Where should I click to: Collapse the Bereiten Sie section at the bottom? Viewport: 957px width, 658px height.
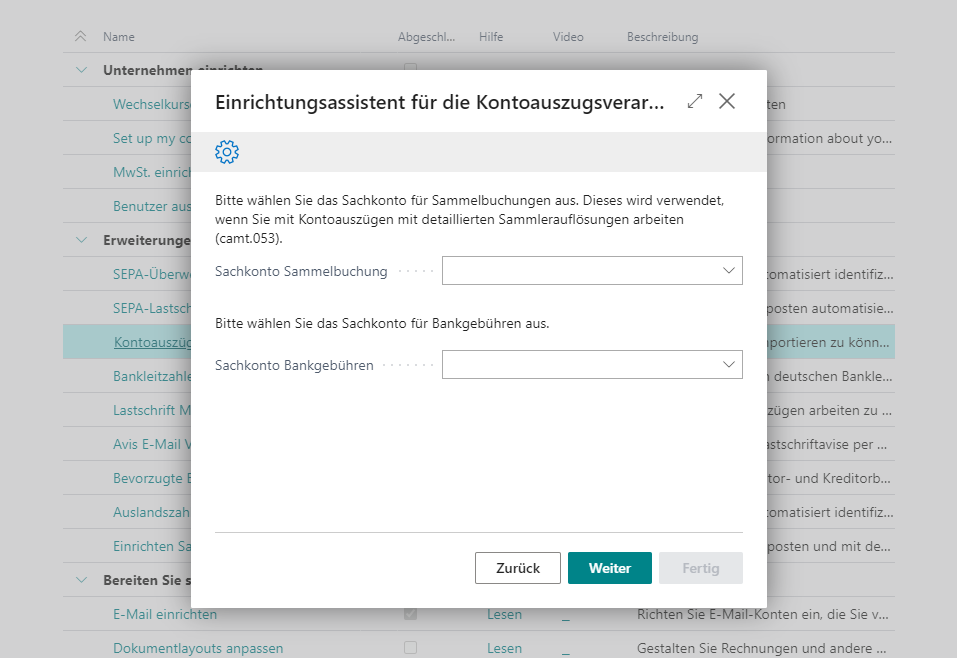[x=83, y=580]
